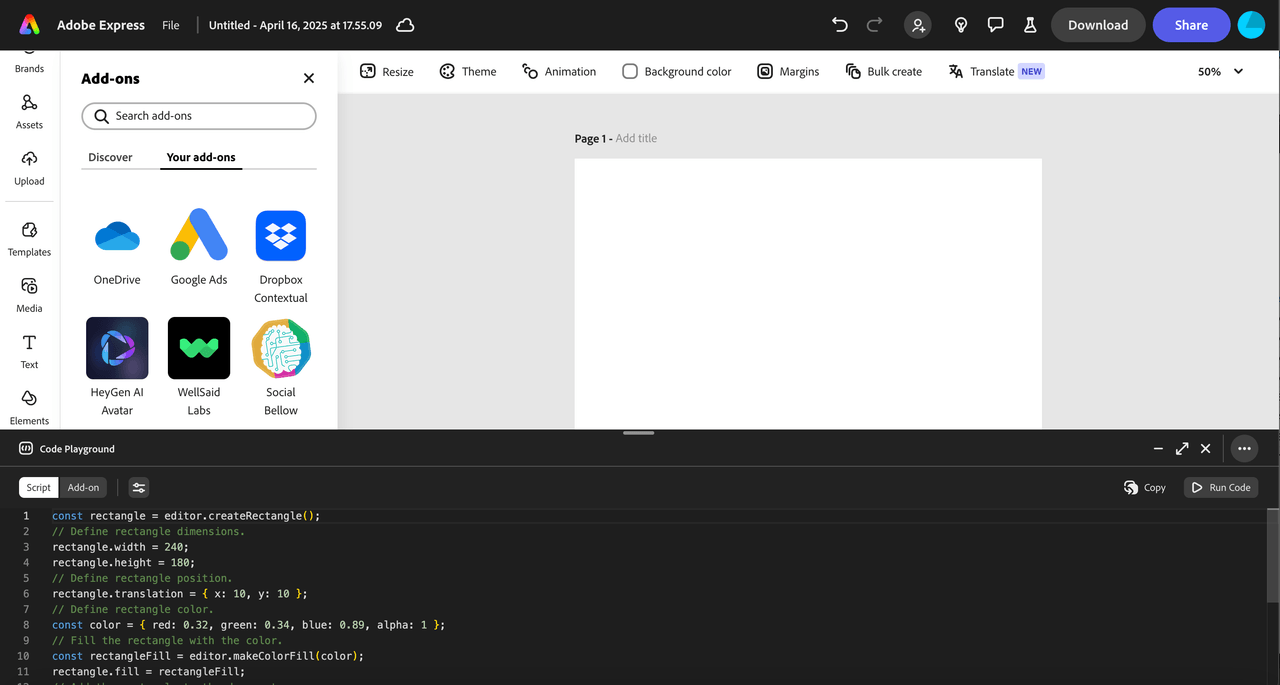This screenshot has width=1280, height=685.
Task: Open the Social Bellow add-on
Action: [x=281, y=367]
